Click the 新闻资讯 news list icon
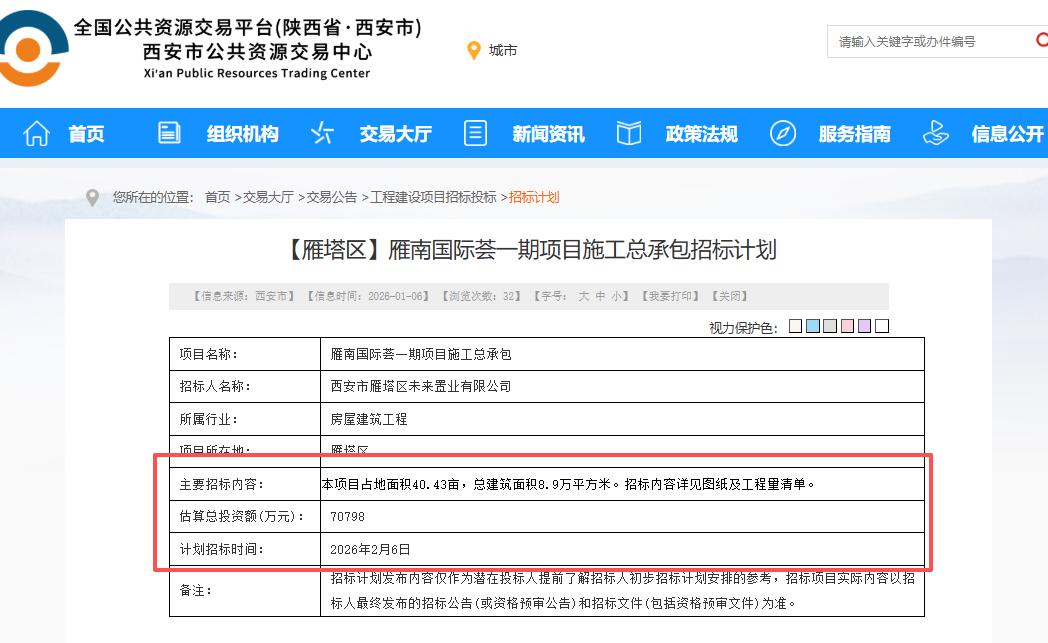The width and height of the screenshot is (1048, 643). 475,132
